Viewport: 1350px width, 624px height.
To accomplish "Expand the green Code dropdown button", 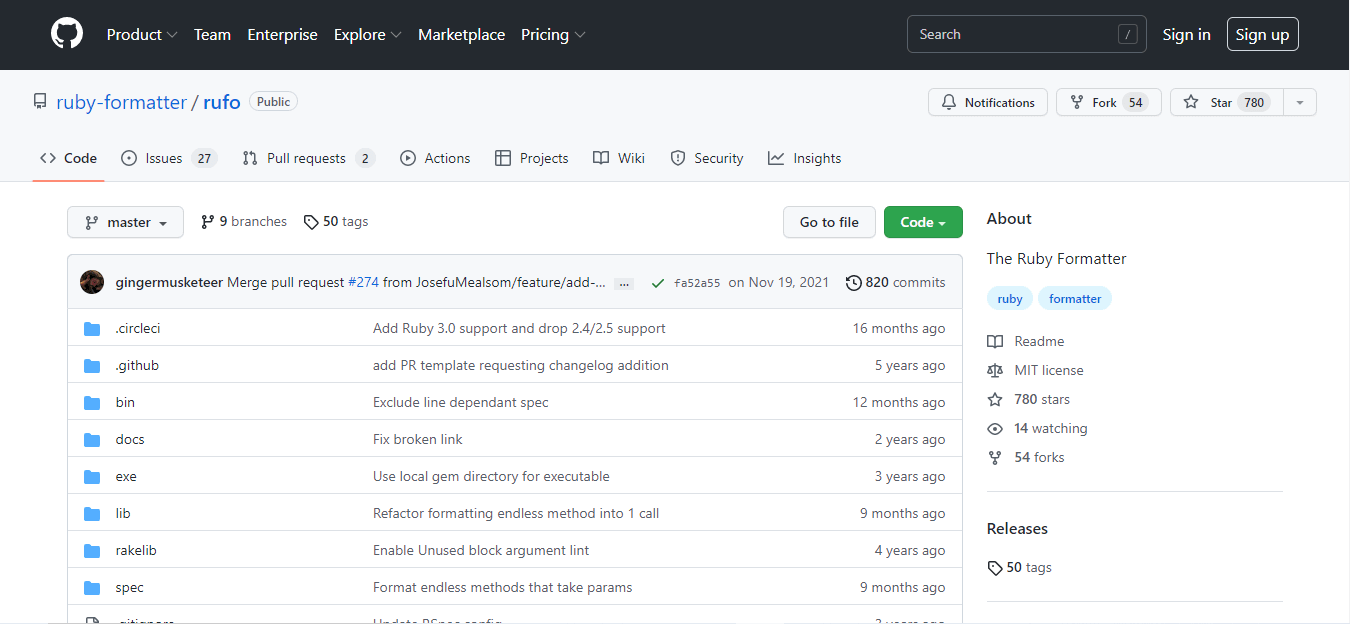I will coord(922,222).
